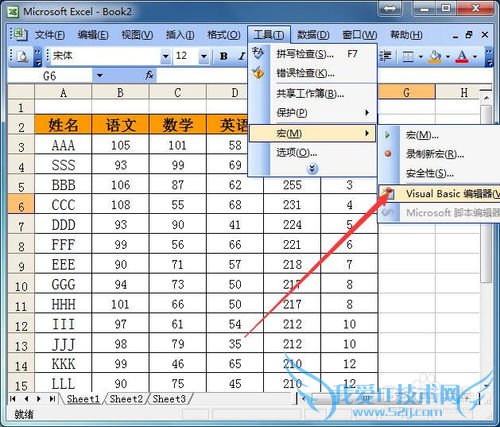
Task: Expand the Tools menu with double chevron
Action: (x=312, y=169)
